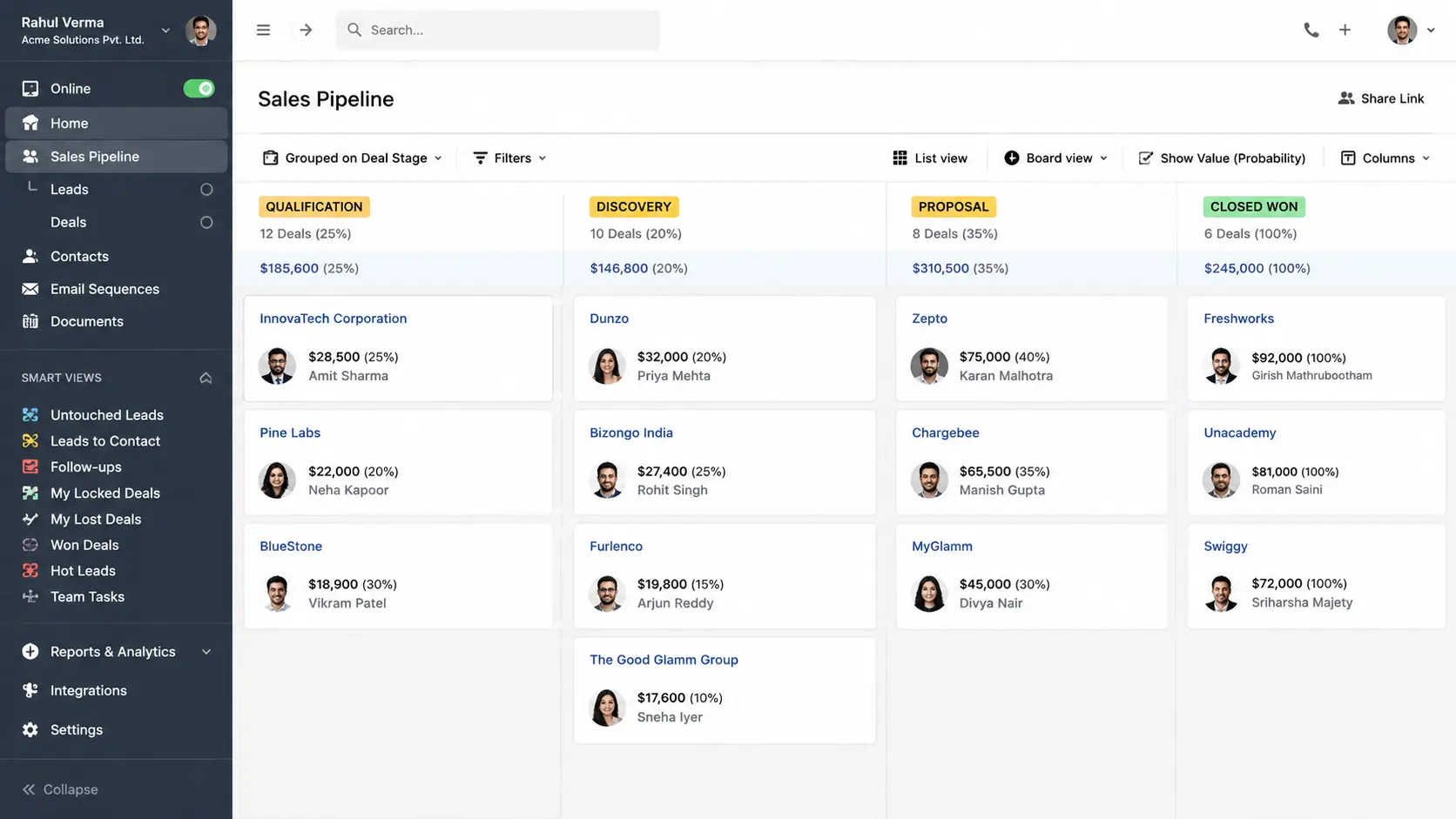Expand the Rahul Verma account dropdown

point(165,30)
